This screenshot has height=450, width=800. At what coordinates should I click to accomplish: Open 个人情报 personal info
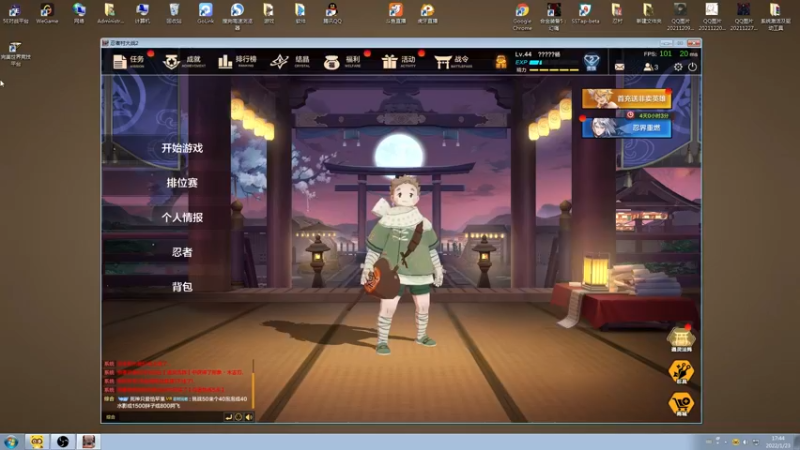pos(182,217)
